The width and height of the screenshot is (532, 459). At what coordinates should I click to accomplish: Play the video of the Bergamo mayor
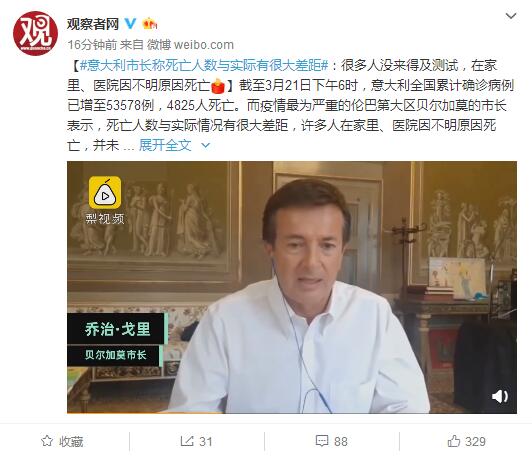pos(292,287)
